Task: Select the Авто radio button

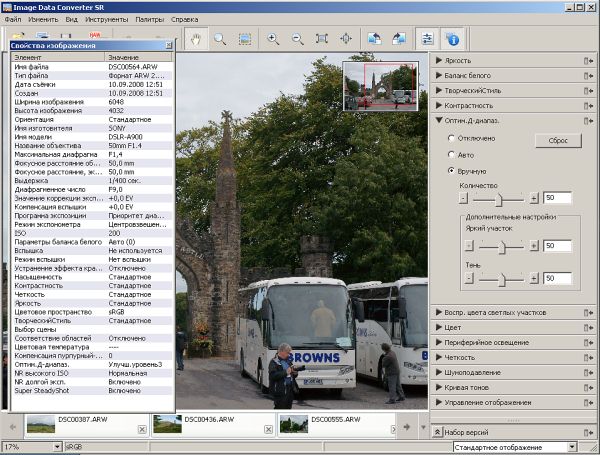Action: (x=451, y=155)
